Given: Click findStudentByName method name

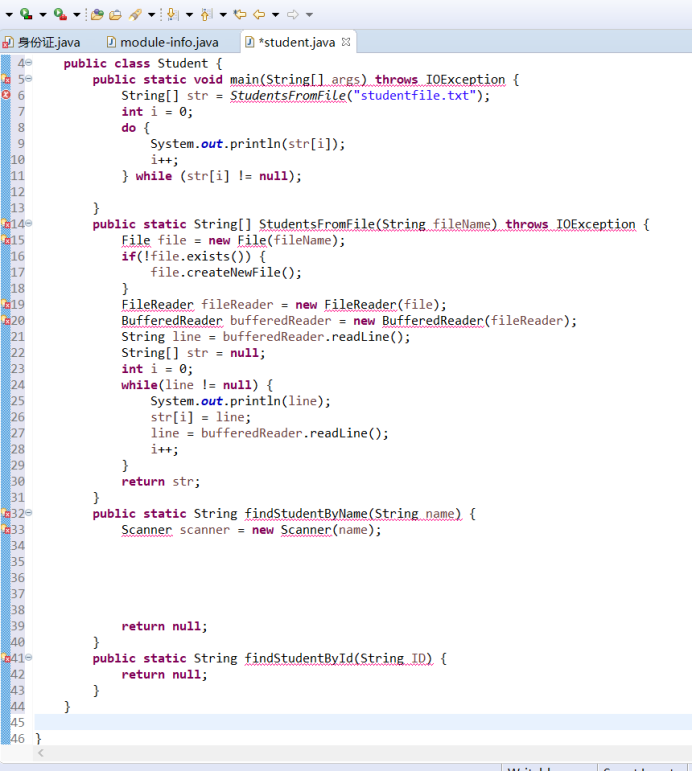Looking at the screenshot, I should coord(306,514).
